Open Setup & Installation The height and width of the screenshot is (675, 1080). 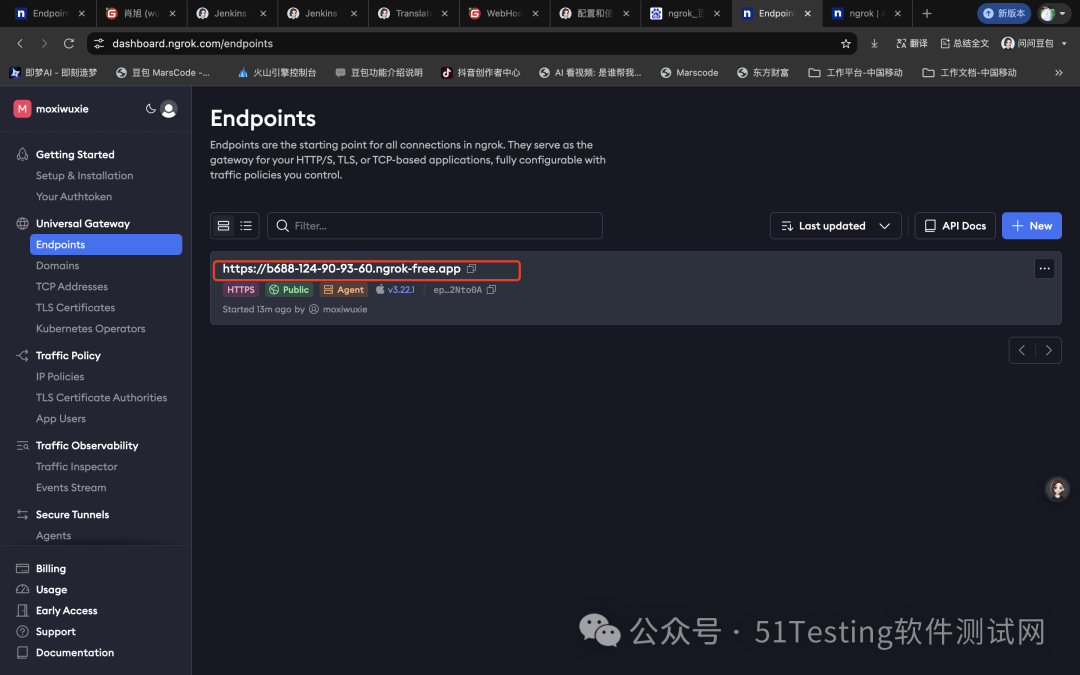(85, 176)
